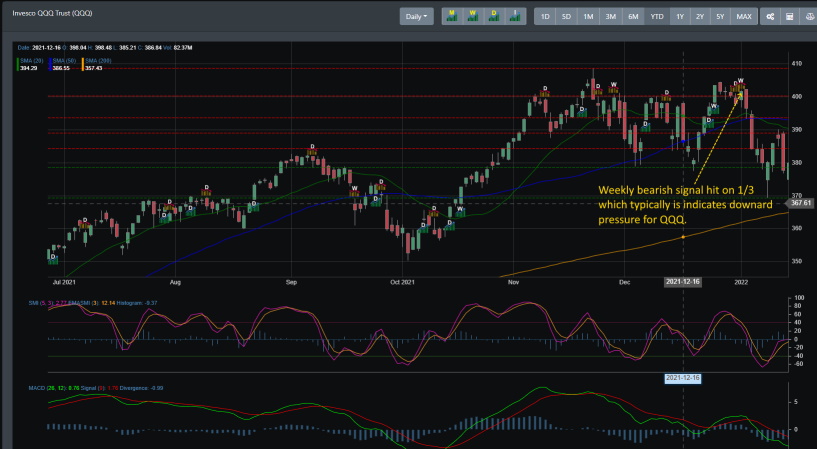Click the SMA (200) legend label

(x=98, y=61)
